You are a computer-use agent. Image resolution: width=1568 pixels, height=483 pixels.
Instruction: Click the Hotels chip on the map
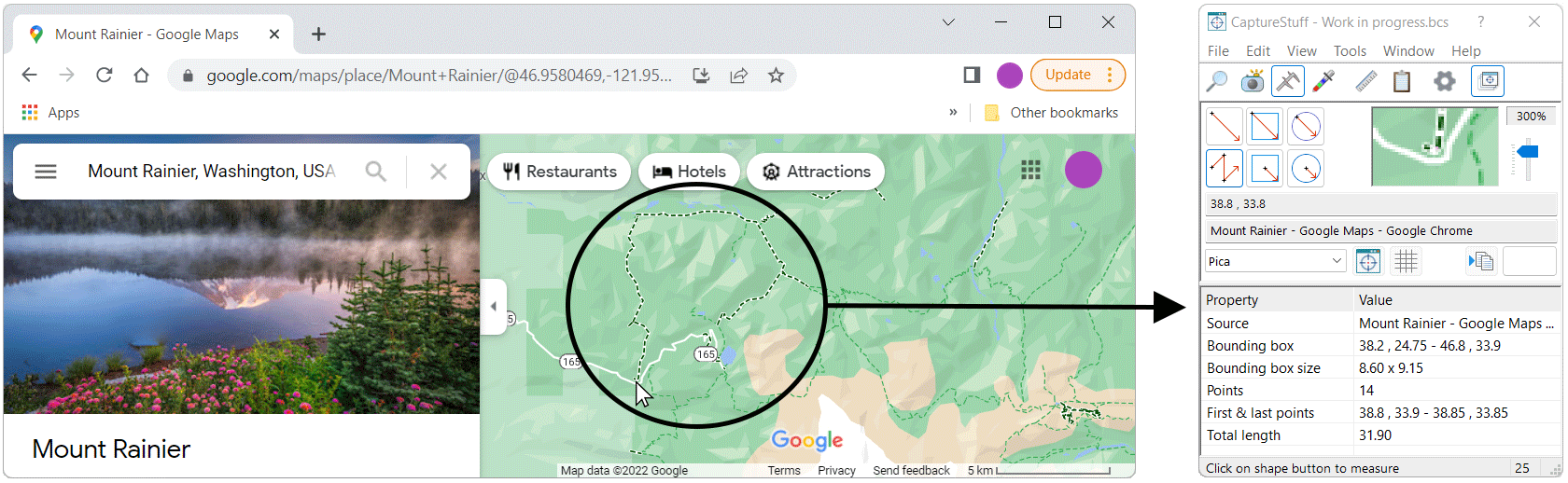coord(689,172)
